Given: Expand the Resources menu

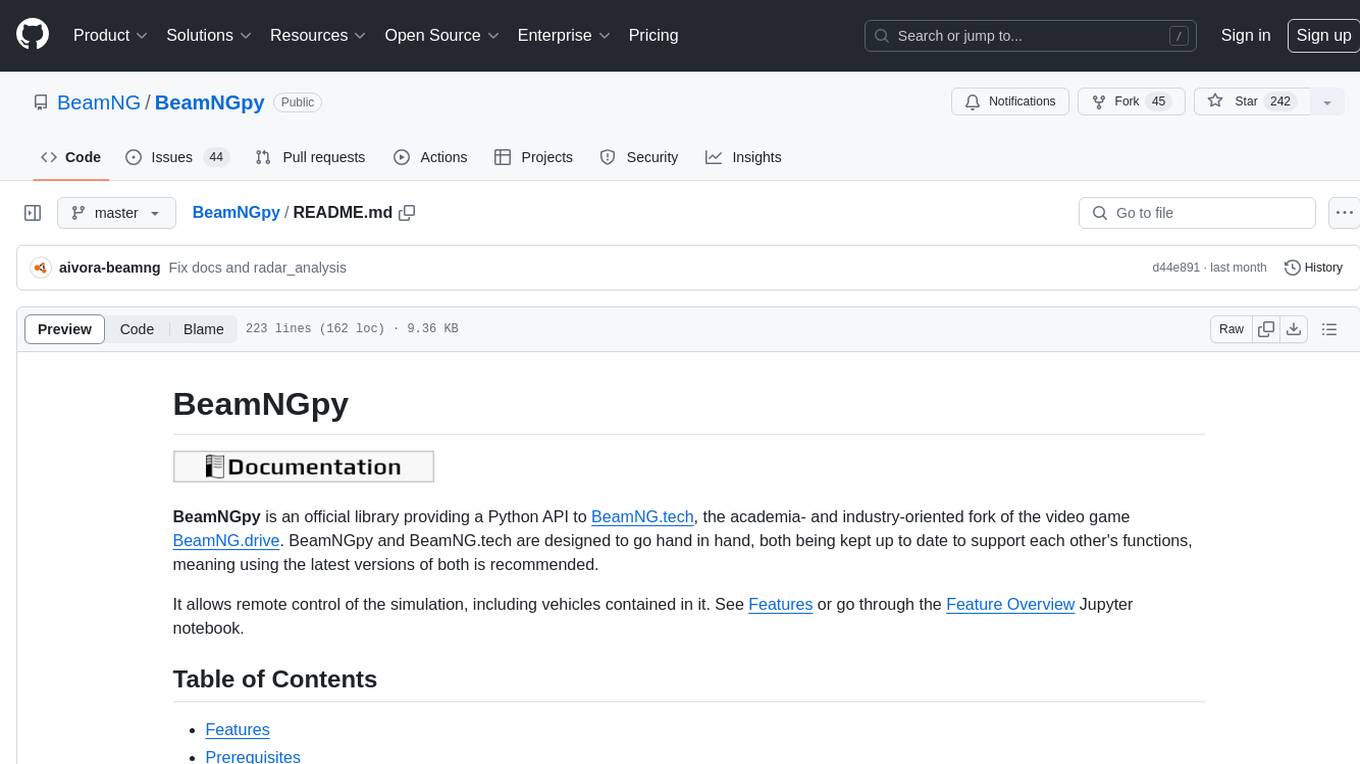Looking at the screenshot, I should coord(318,35).
